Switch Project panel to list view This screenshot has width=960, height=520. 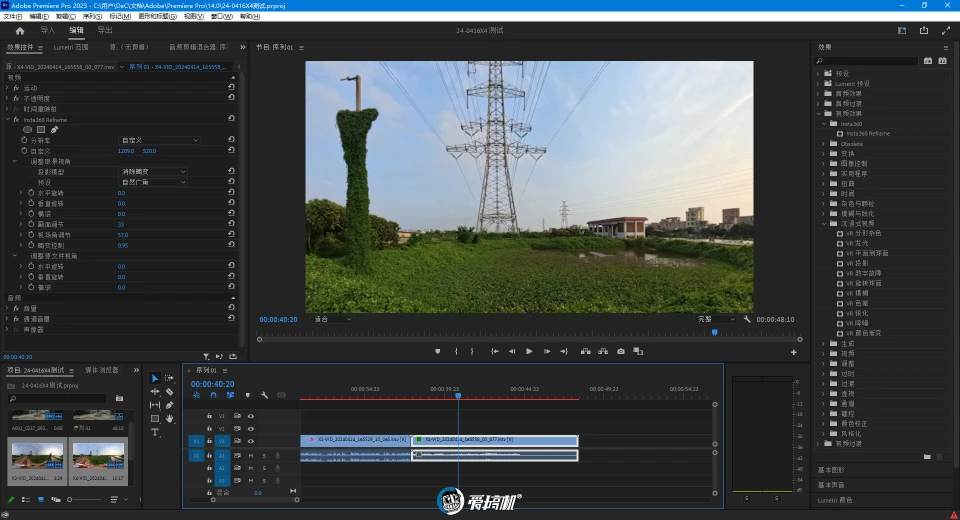(x=26, y=500)
